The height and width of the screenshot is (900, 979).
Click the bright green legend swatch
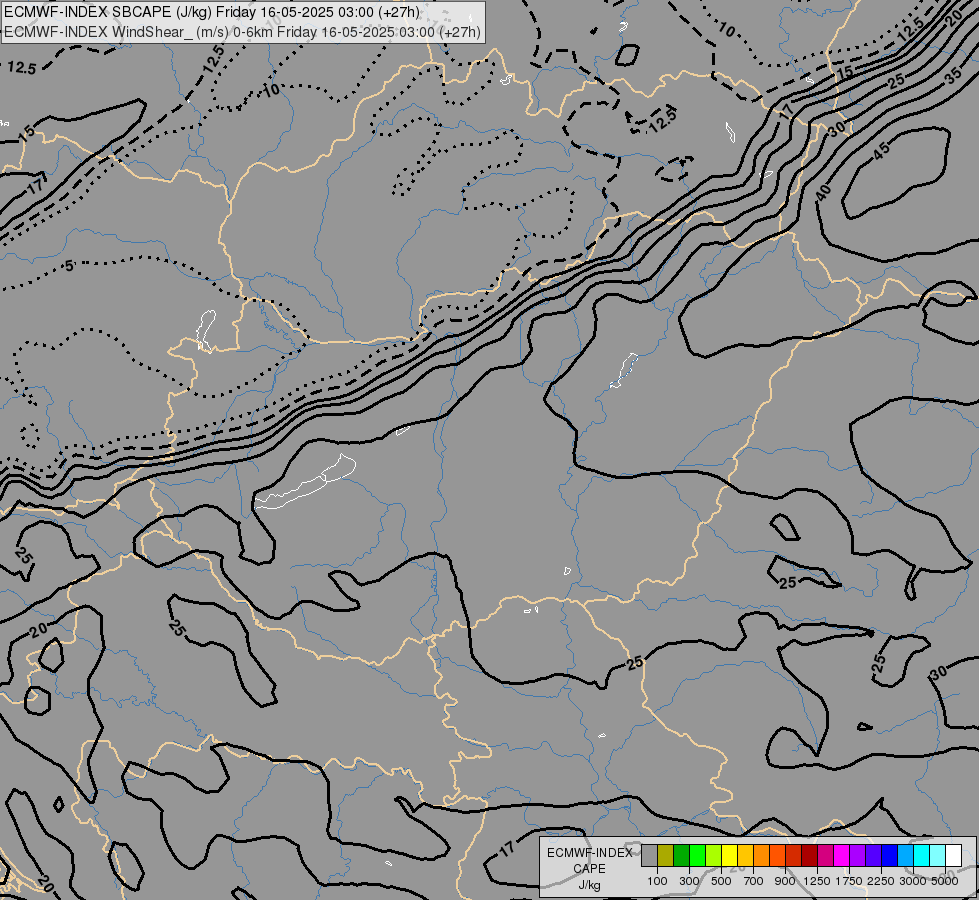pos(697,855)
